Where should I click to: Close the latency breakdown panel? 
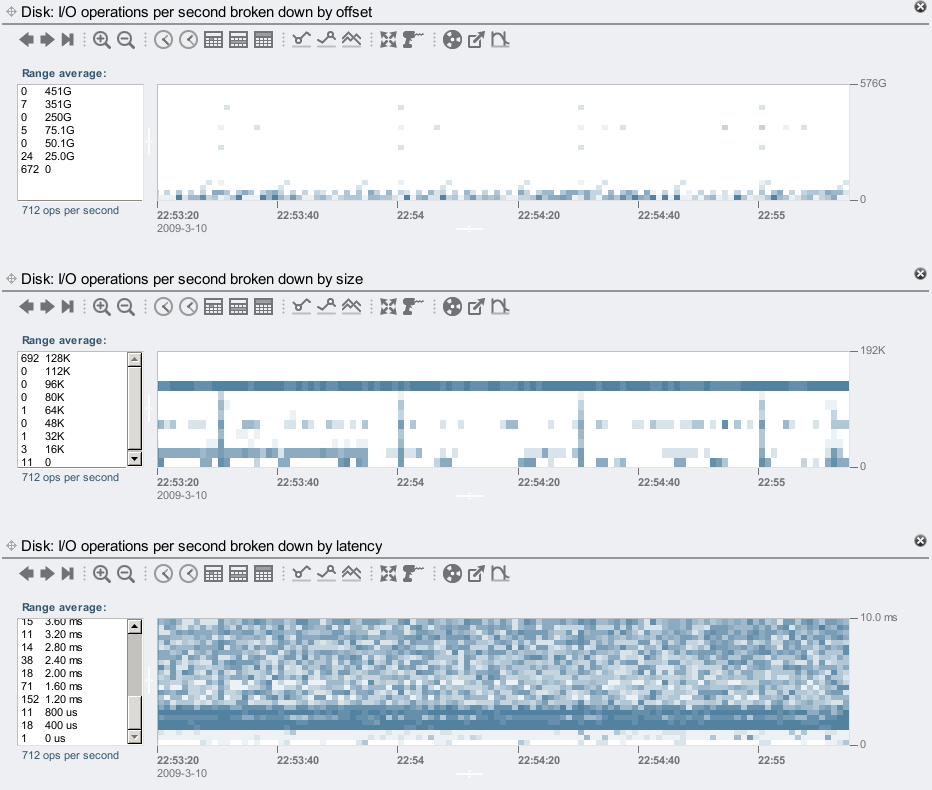click(x=920, y=541)
